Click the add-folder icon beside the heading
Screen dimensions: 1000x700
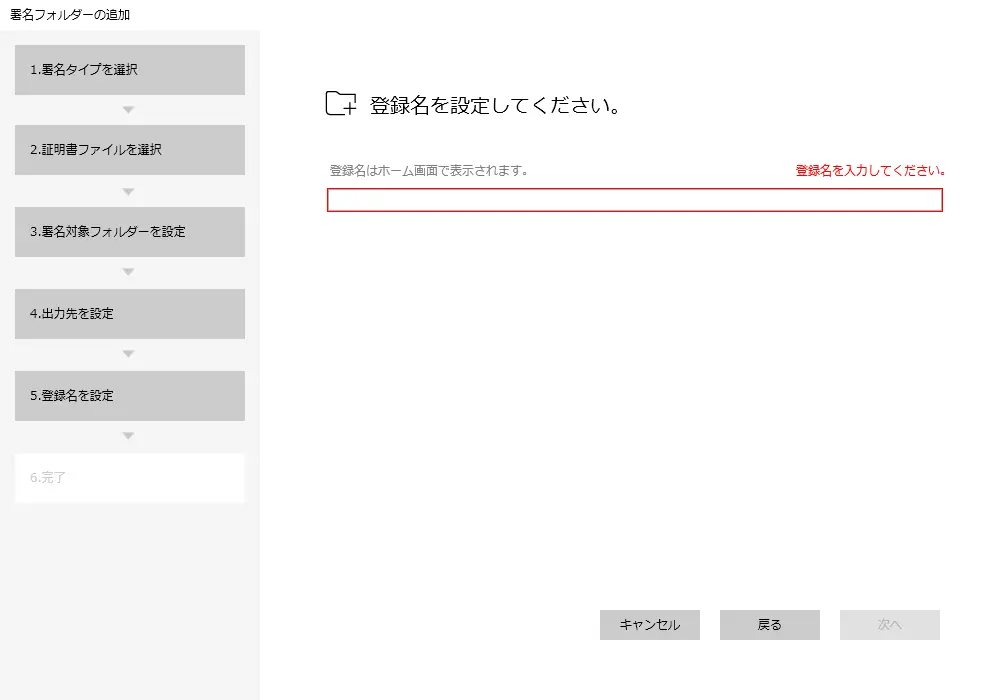341,104
